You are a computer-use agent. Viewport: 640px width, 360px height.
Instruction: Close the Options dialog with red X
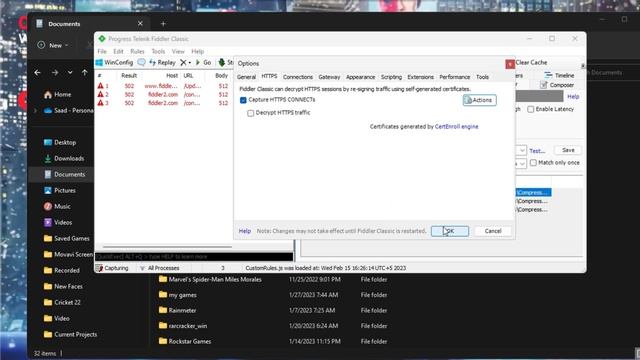coord(510,64)
